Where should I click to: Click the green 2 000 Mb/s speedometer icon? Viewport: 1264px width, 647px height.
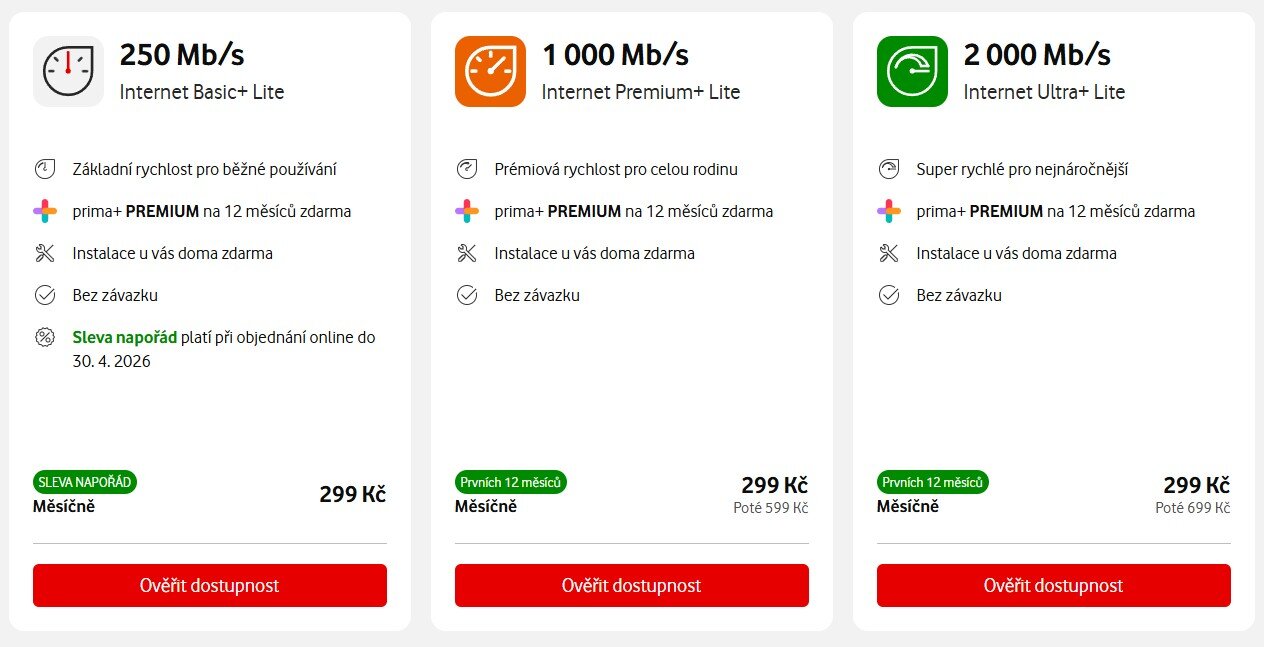coord(912,71)
